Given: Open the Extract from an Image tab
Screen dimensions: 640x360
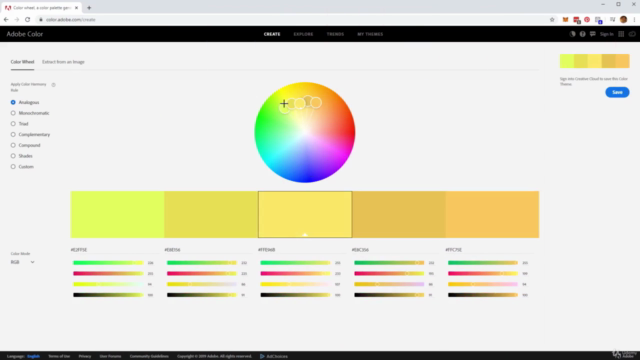Looking at the screenshot, I should [63, 62].
